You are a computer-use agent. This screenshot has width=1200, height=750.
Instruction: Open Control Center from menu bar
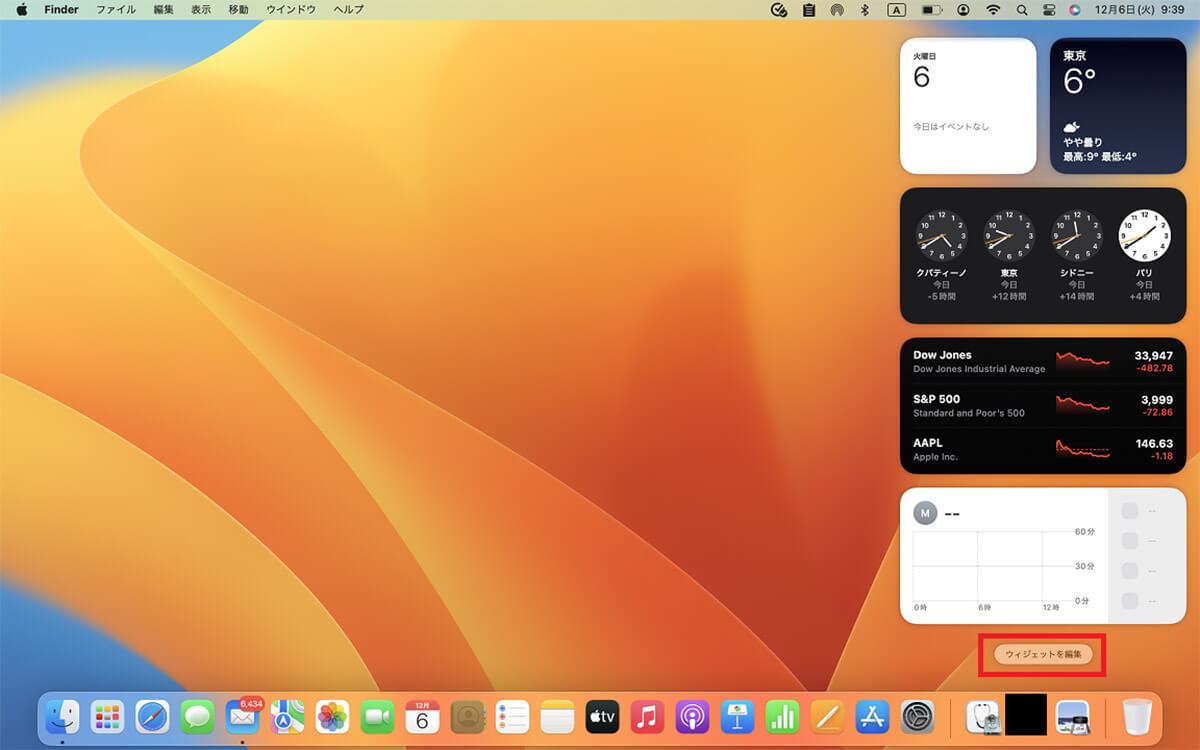pos(1049,9)
